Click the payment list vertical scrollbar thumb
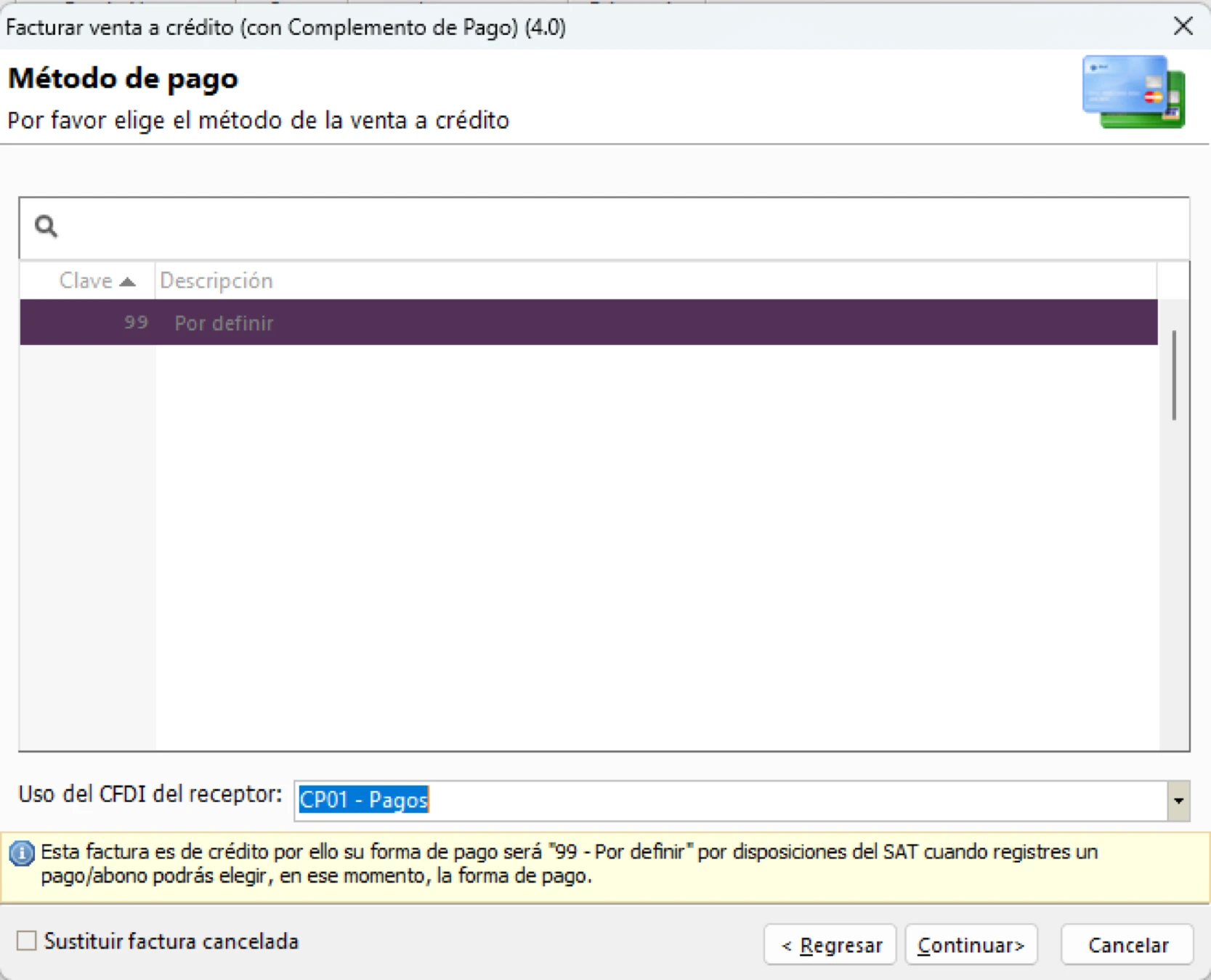Screen dimensions: 1211x980 (x=1173, y=375)
